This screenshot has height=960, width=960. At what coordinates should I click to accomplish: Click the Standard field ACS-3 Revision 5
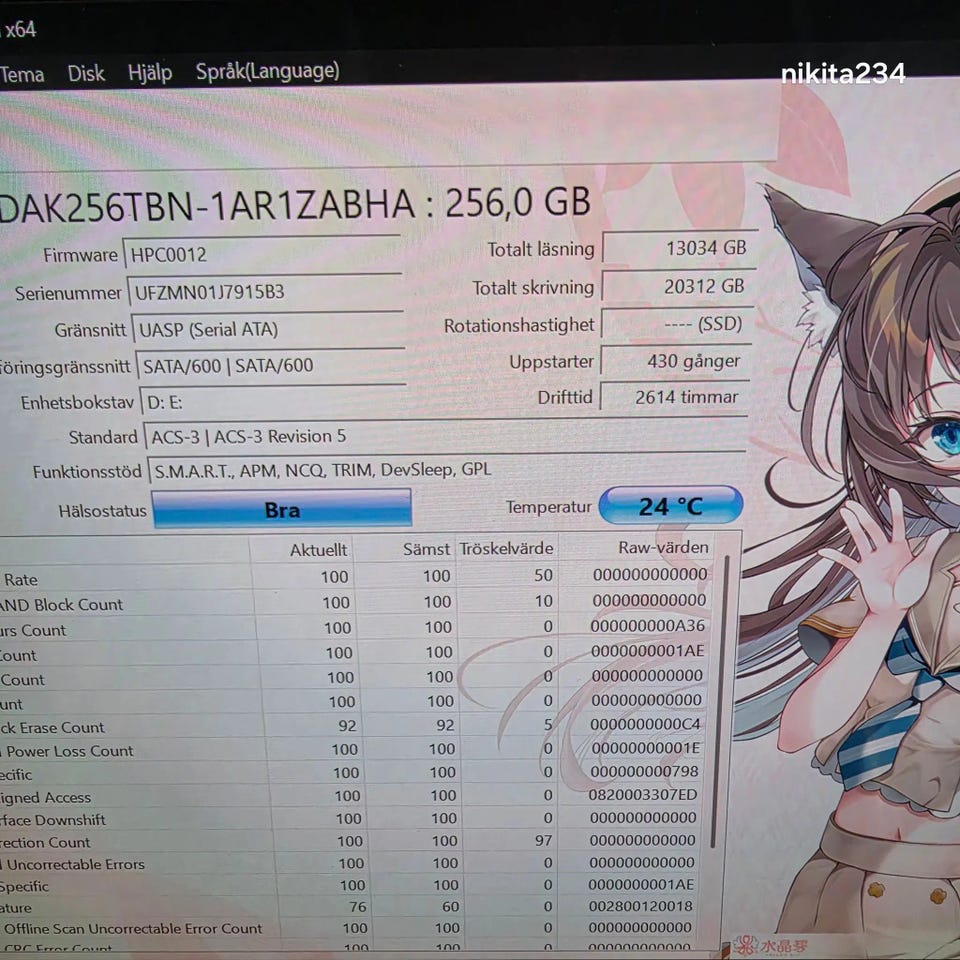[x=445, y=437]
